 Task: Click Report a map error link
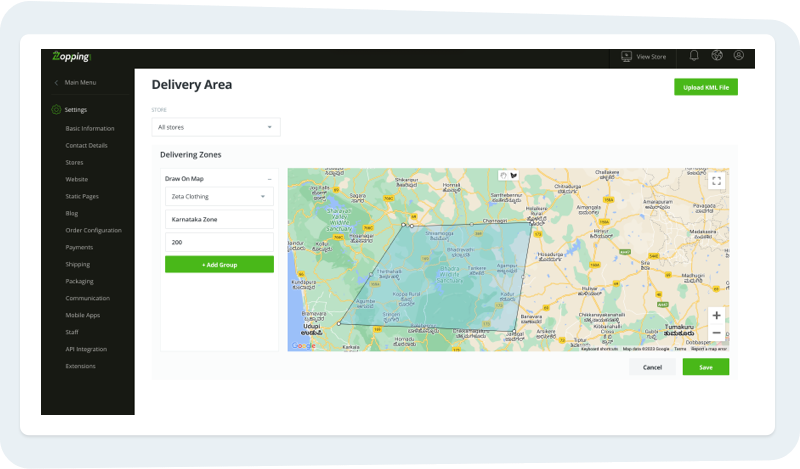pos(709,349)
